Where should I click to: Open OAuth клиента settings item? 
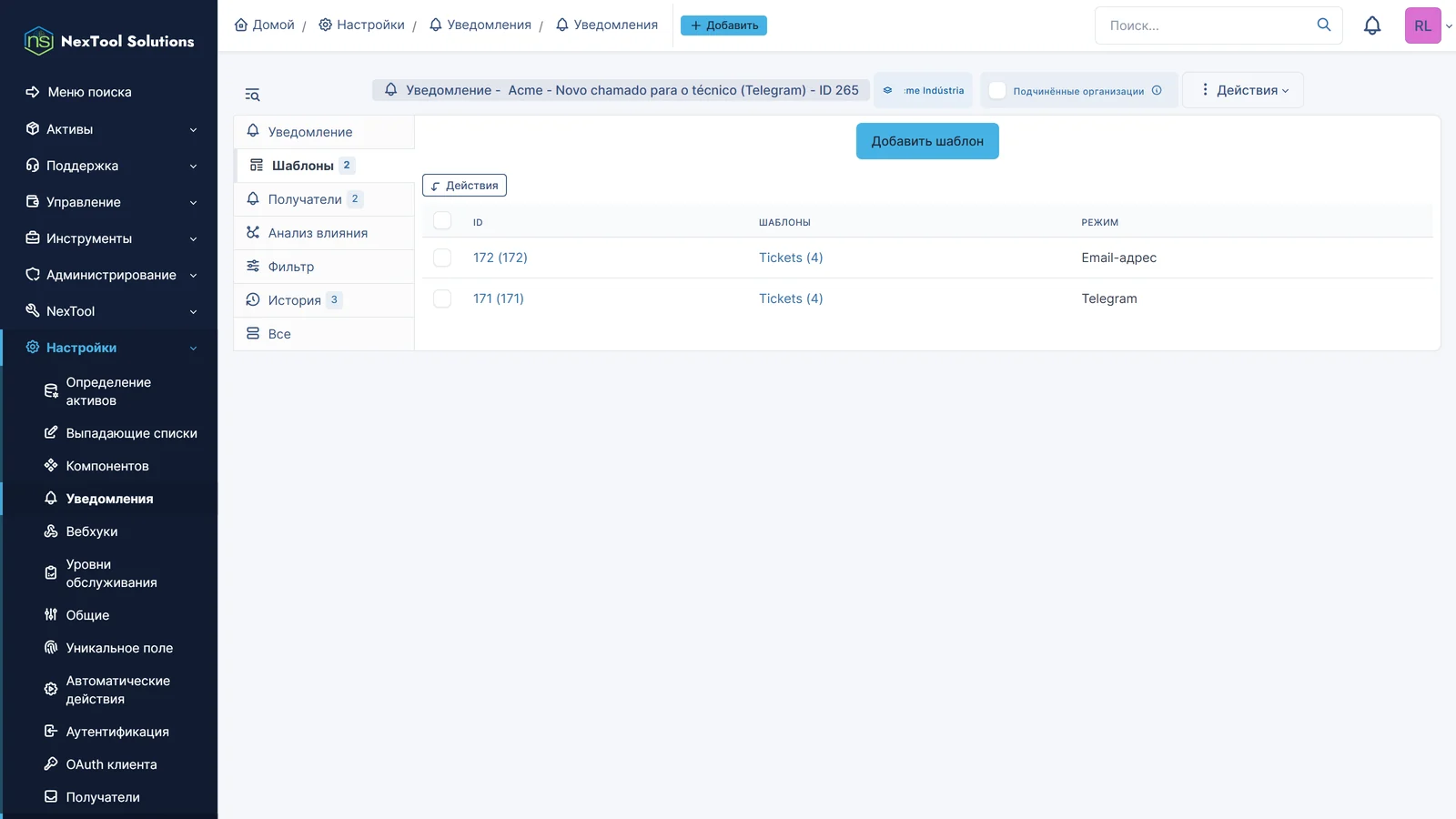(x=109, y=764)
